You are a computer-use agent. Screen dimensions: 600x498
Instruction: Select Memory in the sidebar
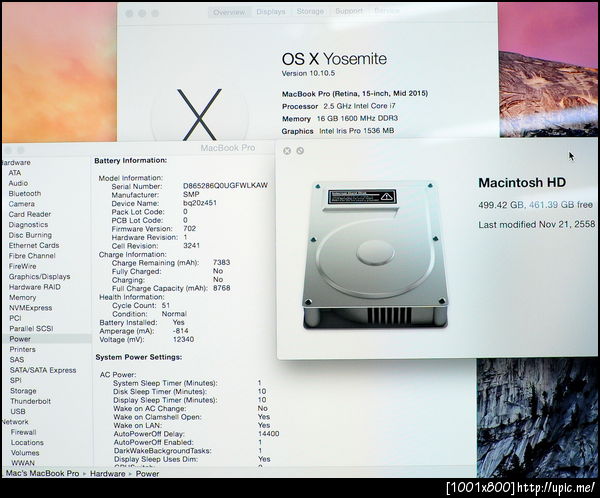click(x=22, y=297)
